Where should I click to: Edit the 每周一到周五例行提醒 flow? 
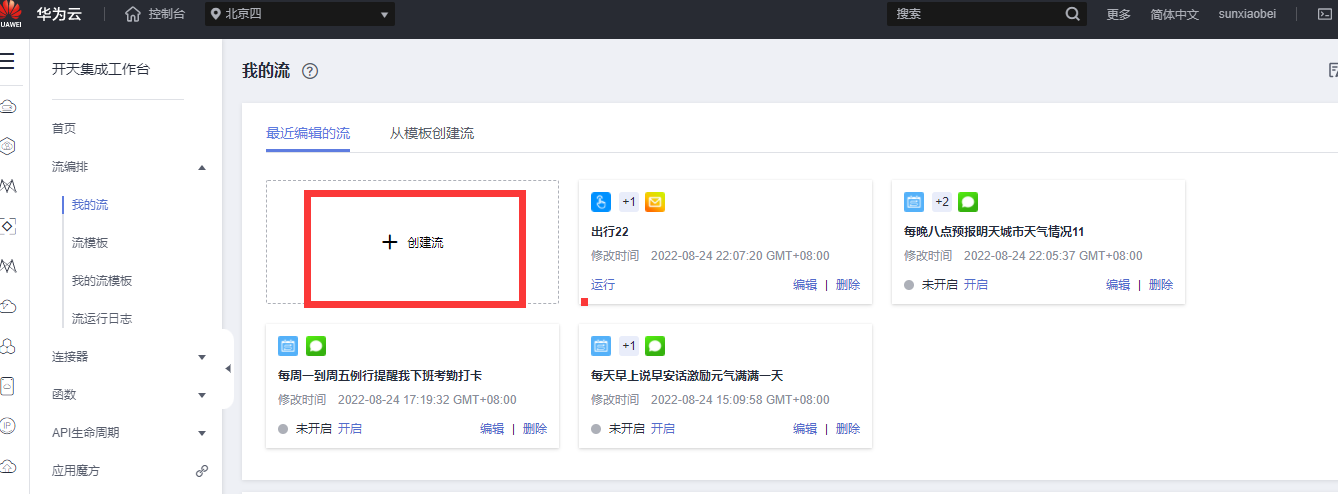pos(492,429)
